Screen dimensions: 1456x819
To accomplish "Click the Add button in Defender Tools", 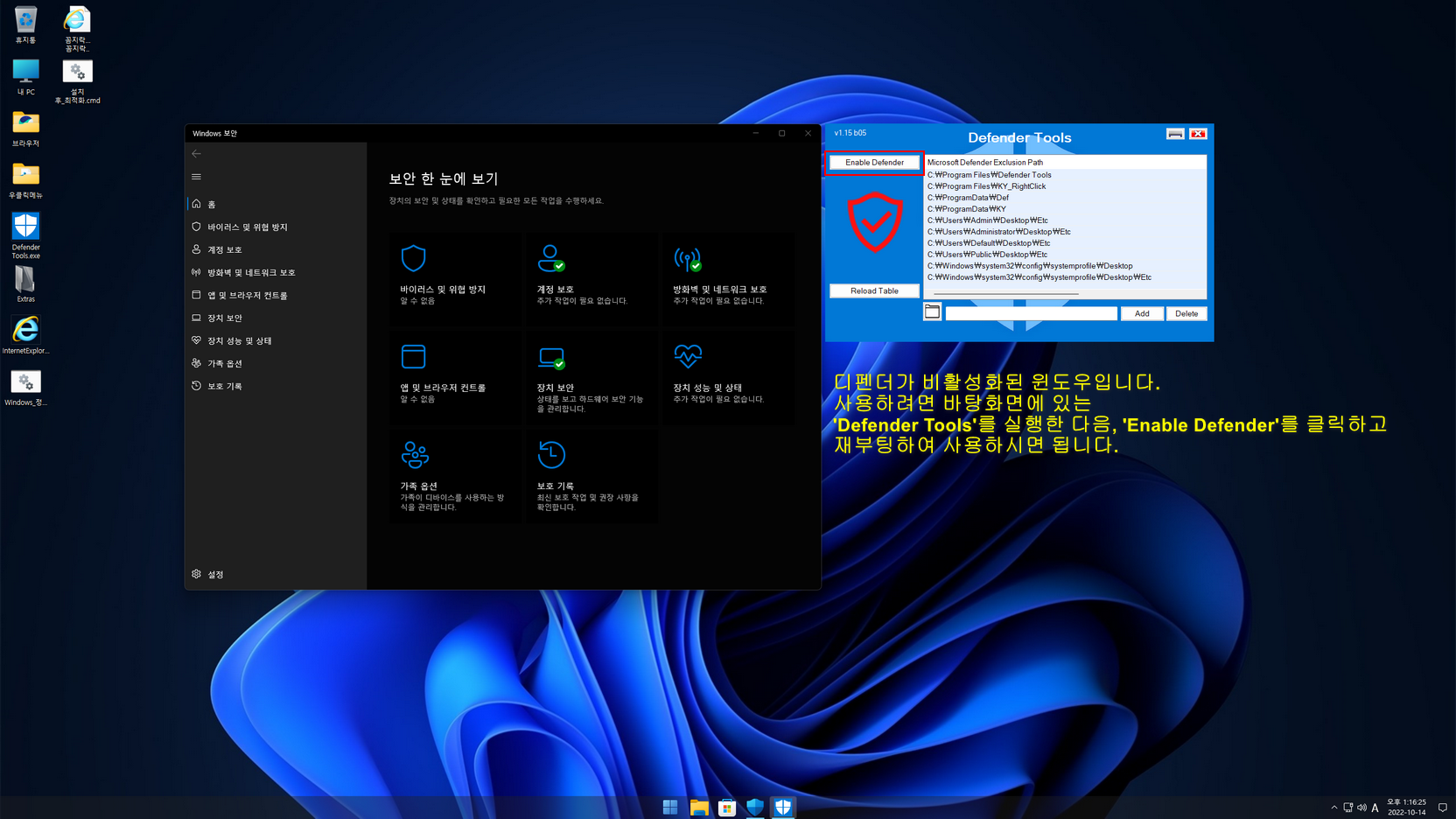I will coord(1142,313).
